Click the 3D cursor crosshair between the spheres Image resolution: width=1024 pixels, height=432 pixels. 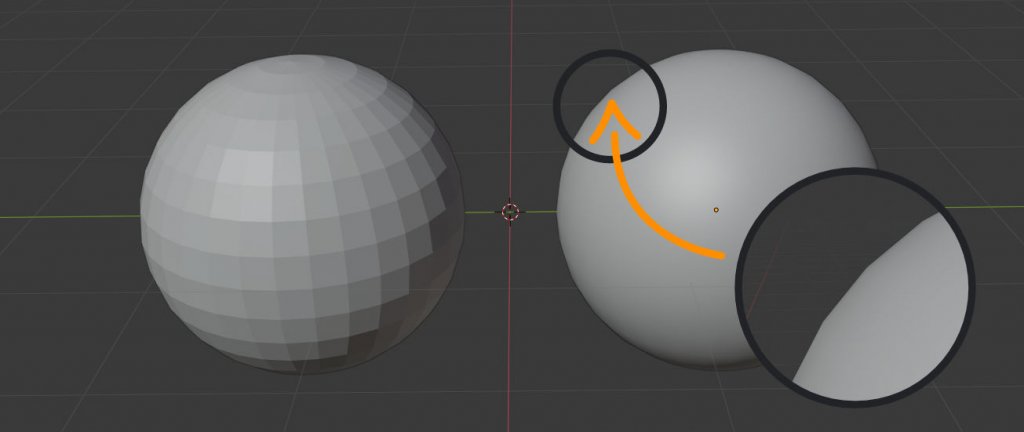[x=511, y=211]
